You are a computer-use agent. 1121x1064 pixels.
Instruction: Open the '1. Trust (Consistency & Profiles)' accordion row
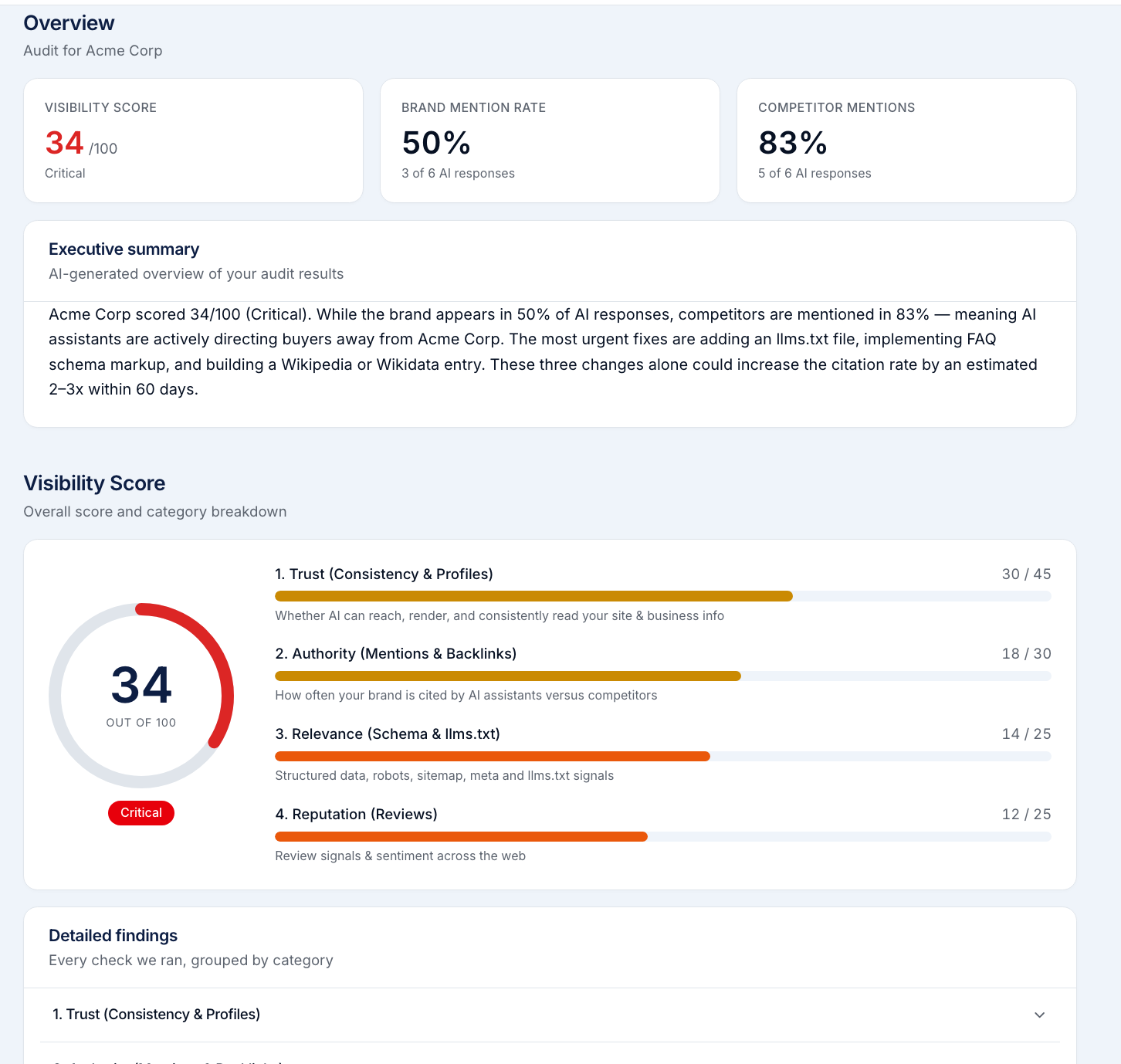[x=550, y=1015]
